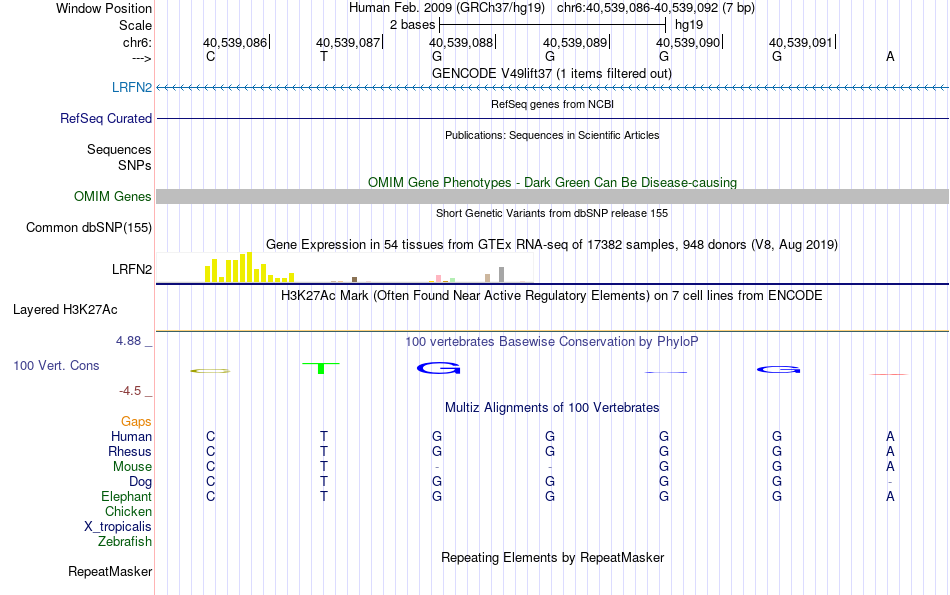Open the Multiz Alignments of 100 Vertebrates title
The width and height of the screenshot is (950, 595).
click(552, 408)
